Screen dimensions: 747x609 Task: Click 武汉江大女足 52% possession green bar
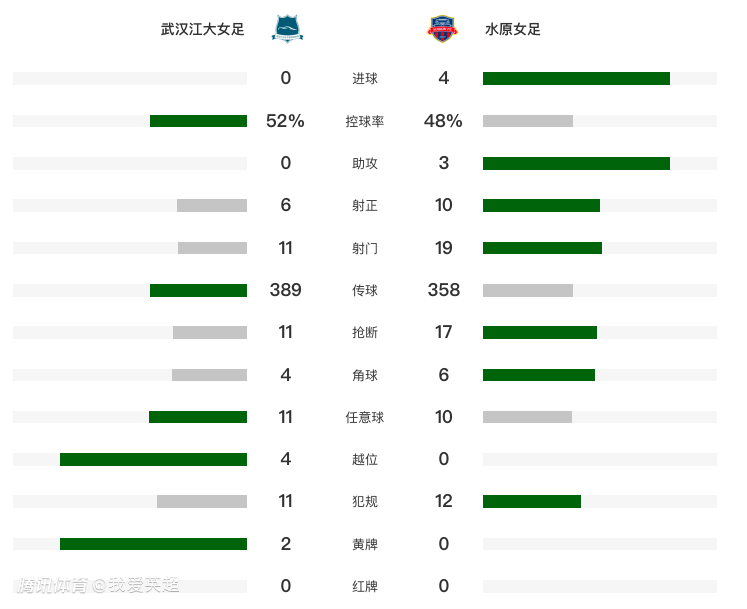point(198,121)
